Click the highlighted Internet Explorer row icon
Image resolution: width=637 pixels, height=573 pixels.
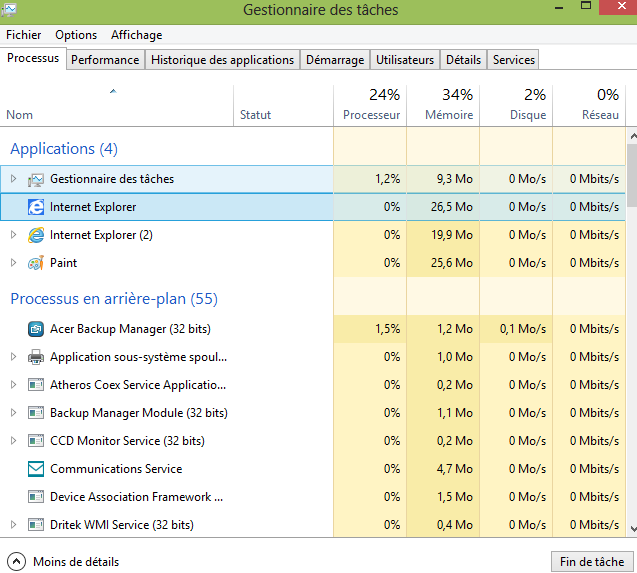pyautogui.click(x=36, y=207)
